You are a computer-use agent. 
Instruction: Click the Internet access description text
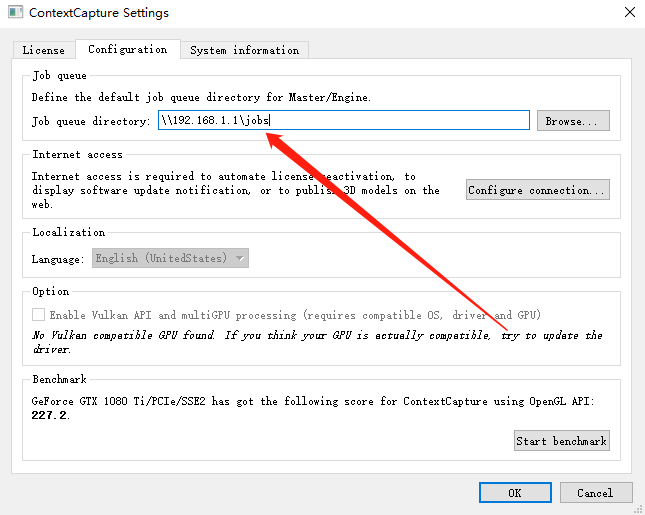[235, 190]
